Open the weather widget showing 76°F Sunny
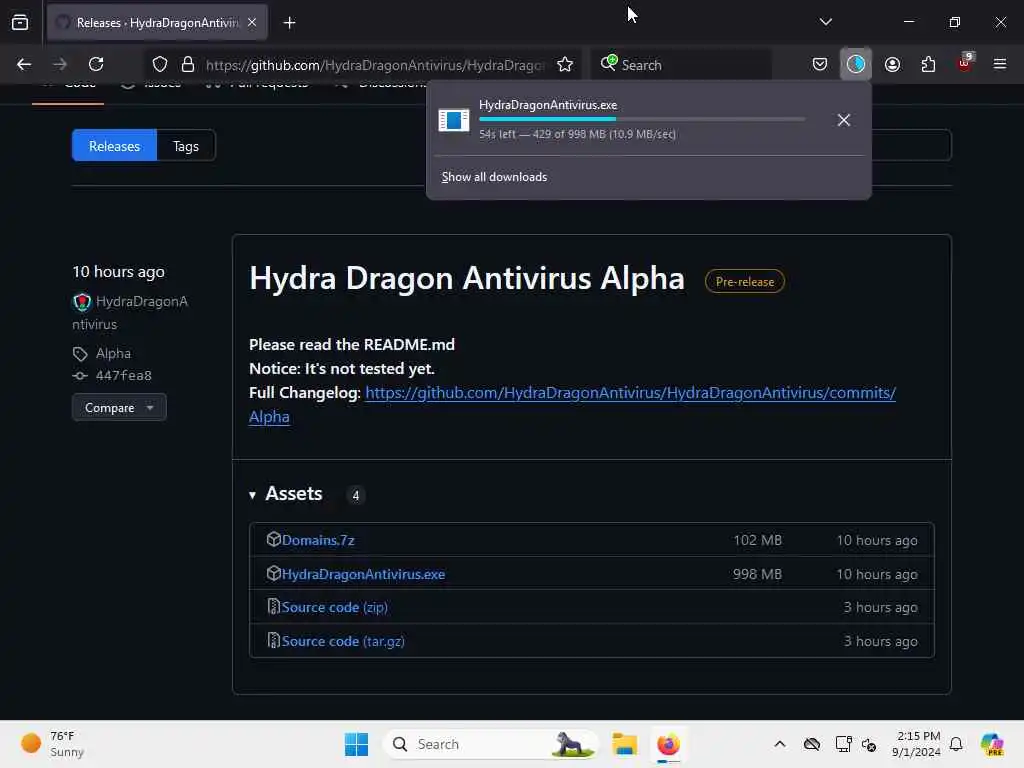Viewport: 1024px width, 768px height. pos(53,744)
